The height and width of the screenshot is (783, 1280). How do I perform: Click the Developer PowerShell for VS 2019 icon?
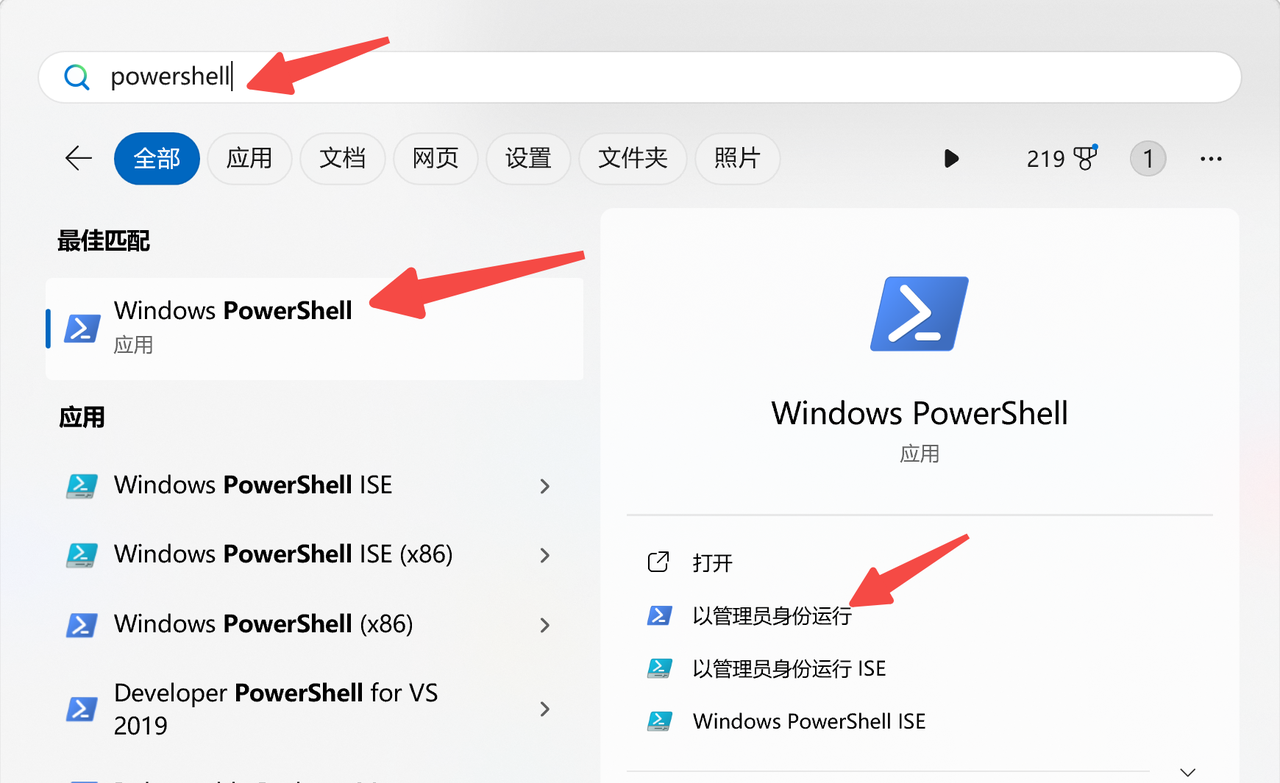[81, 708]
